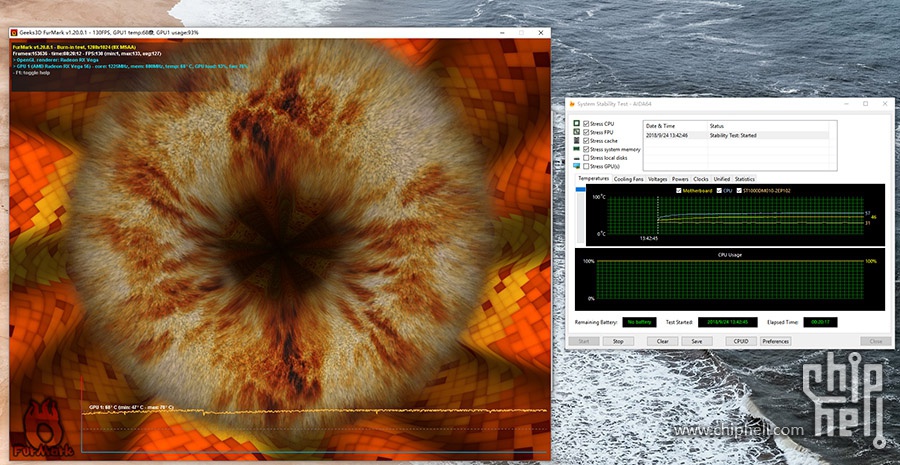Image resolution: width=900 pixels, height=465 pixels.
Task: Click the Save button
Action: tap(697, 341)
